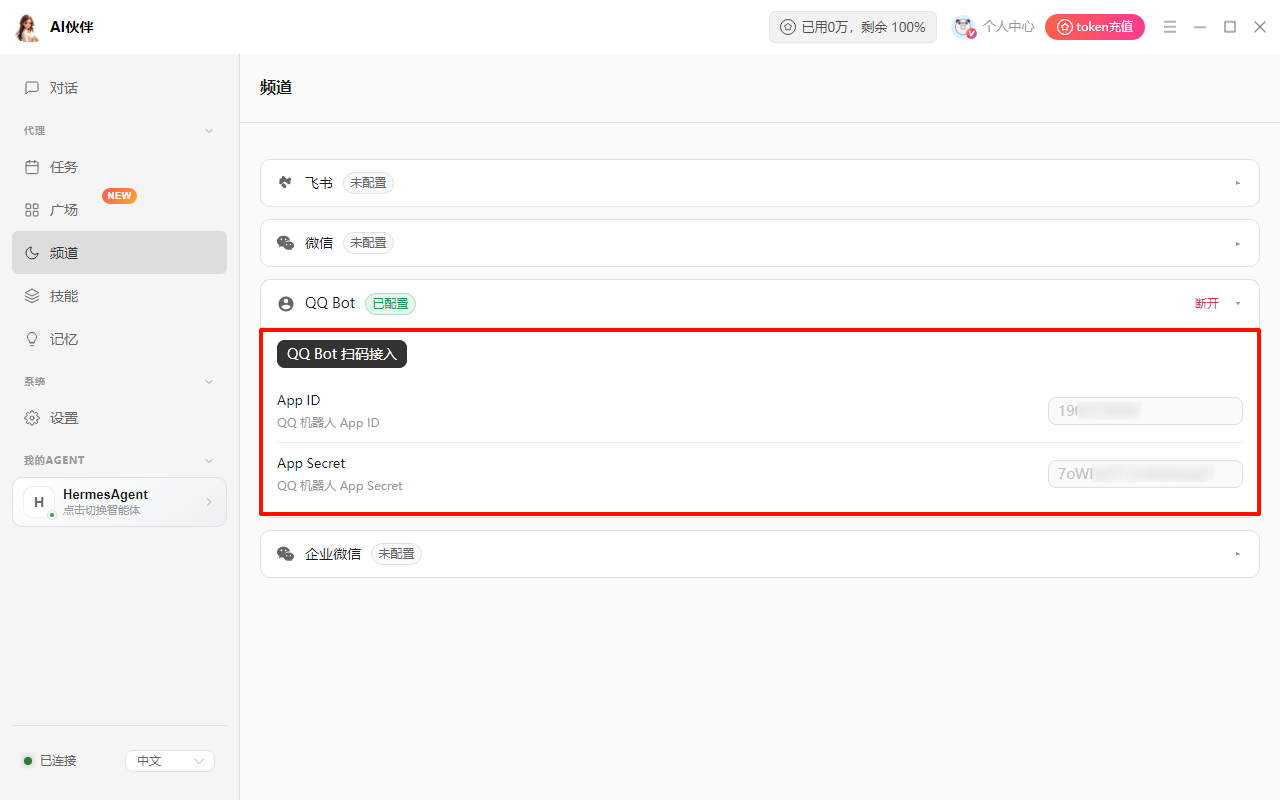Click the 已连接 connection status
This screenshot has width=1280, height=800.
(x=50, y=761)
